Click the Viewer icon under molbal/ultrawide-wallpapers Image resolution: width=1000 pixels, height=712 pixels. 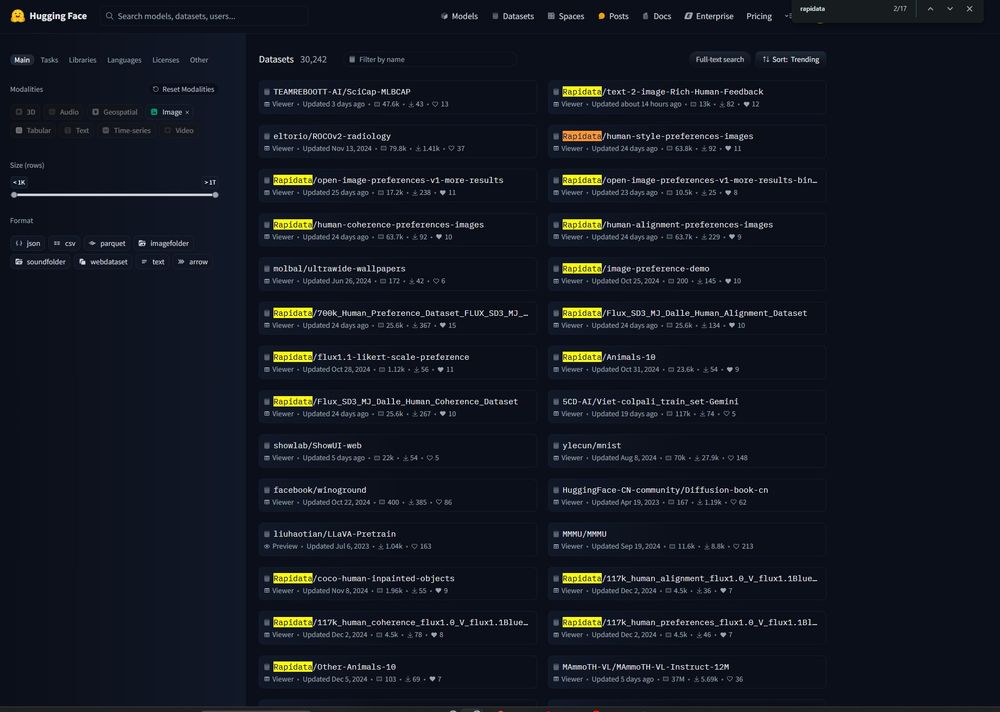point(267,281)
